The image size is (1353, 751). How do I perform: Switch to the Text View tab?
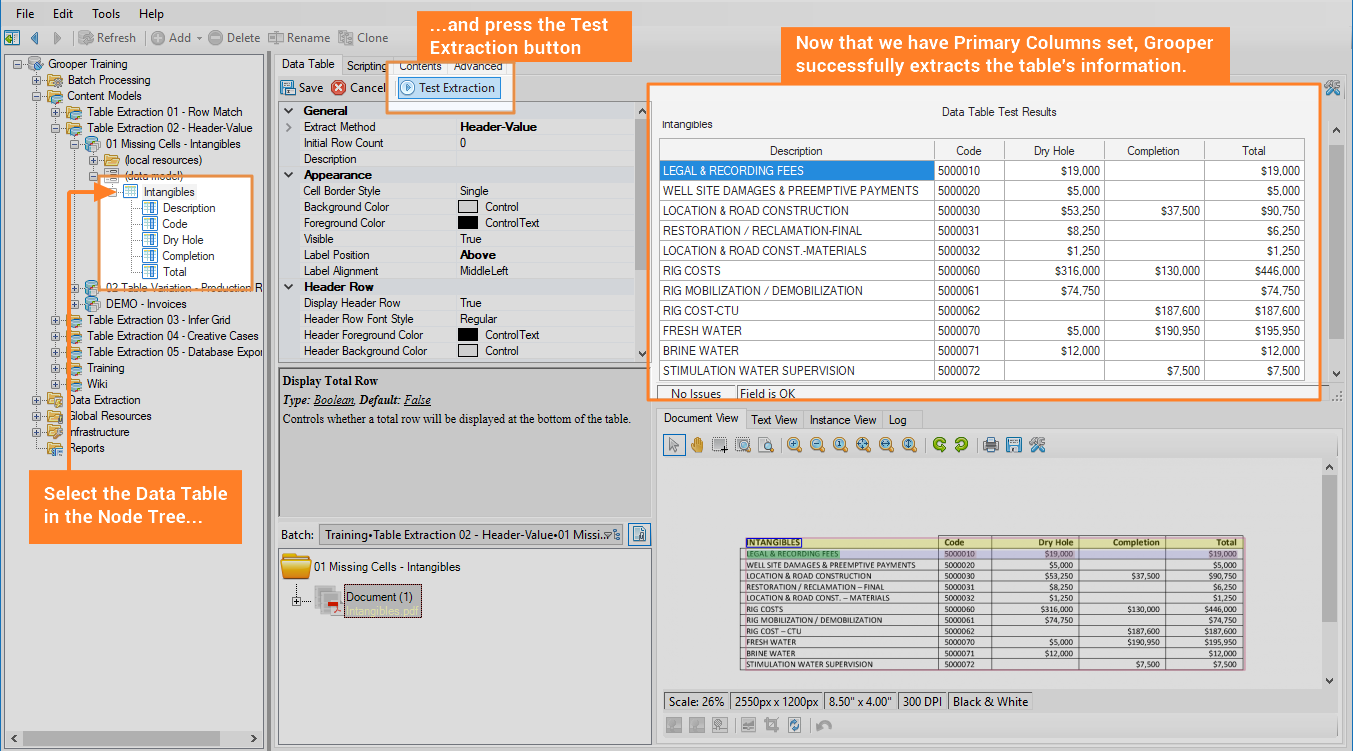click(774, 420)
